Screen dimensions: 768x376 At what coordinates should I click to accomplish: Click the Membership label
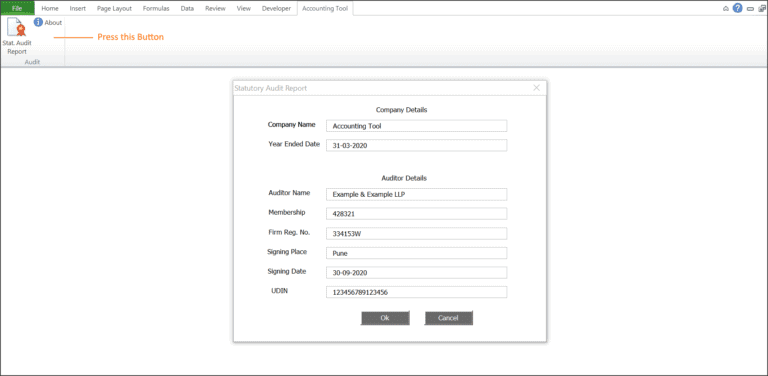pyautogui.click(x=287, y=212)
